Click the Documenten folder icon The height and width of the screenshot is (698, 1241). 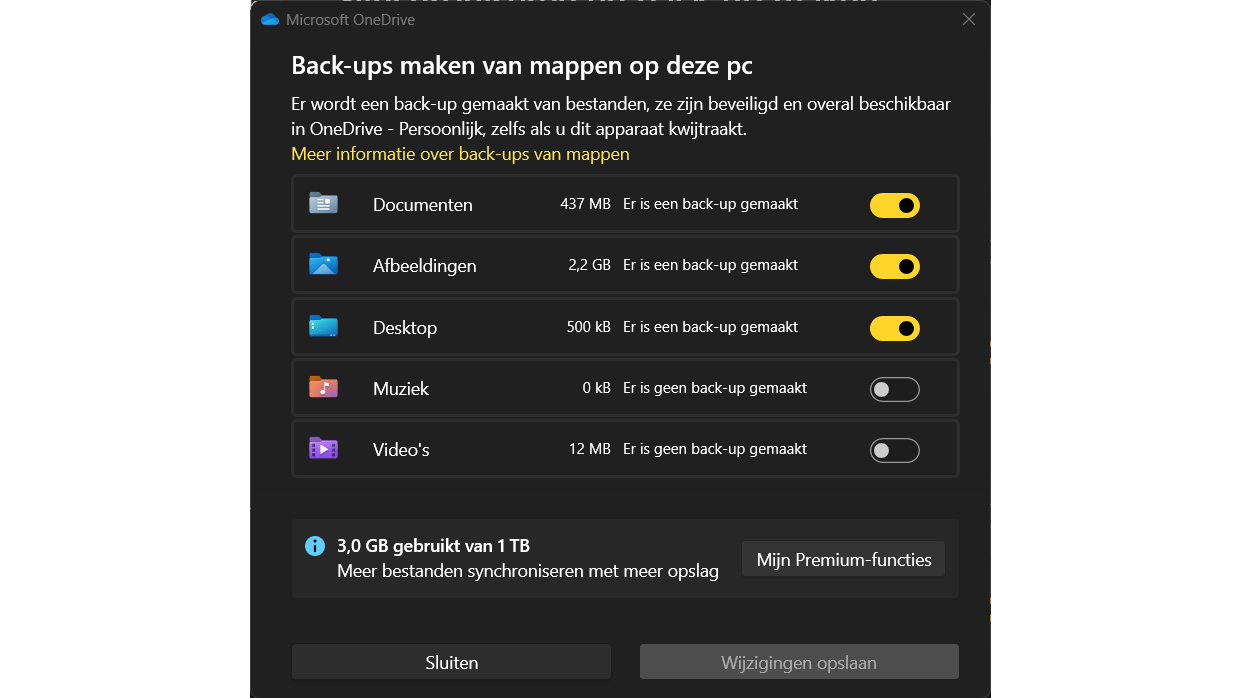pos(323,204)
